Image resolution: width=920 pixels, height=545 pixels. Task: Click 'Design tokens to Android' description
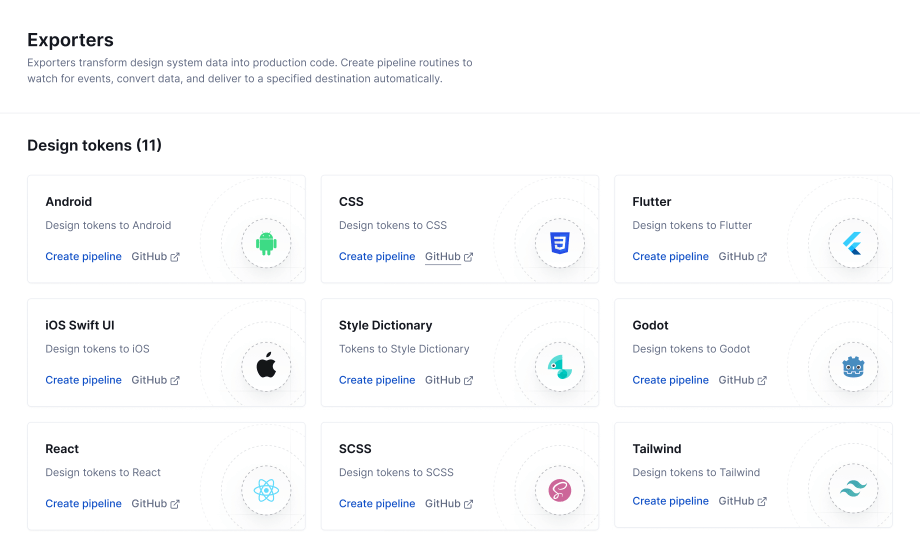(x=108, y=225)
